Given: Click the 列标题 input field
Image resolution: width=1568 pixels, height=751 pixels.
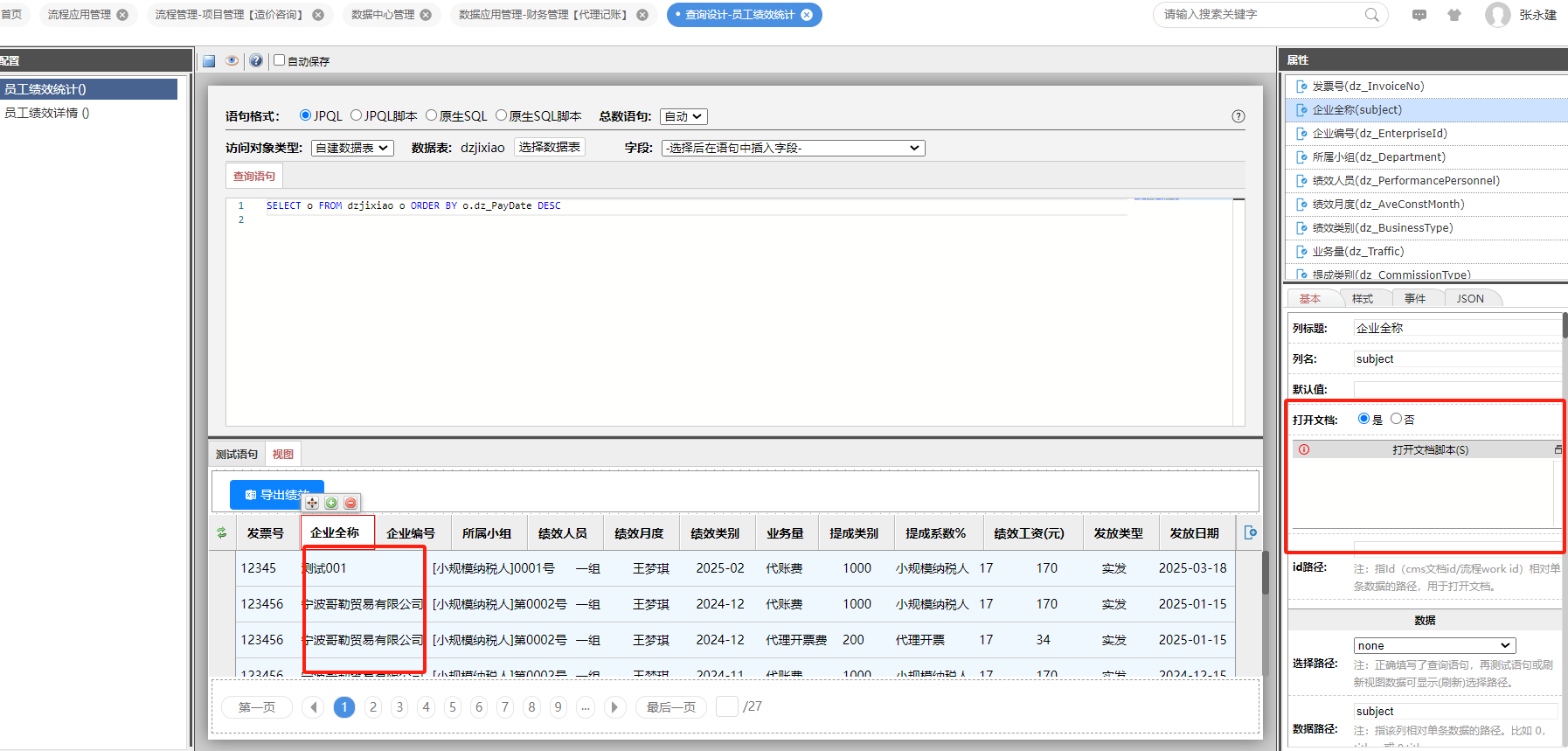Looking at the screenshot, I should click(x=1455, y=328).
